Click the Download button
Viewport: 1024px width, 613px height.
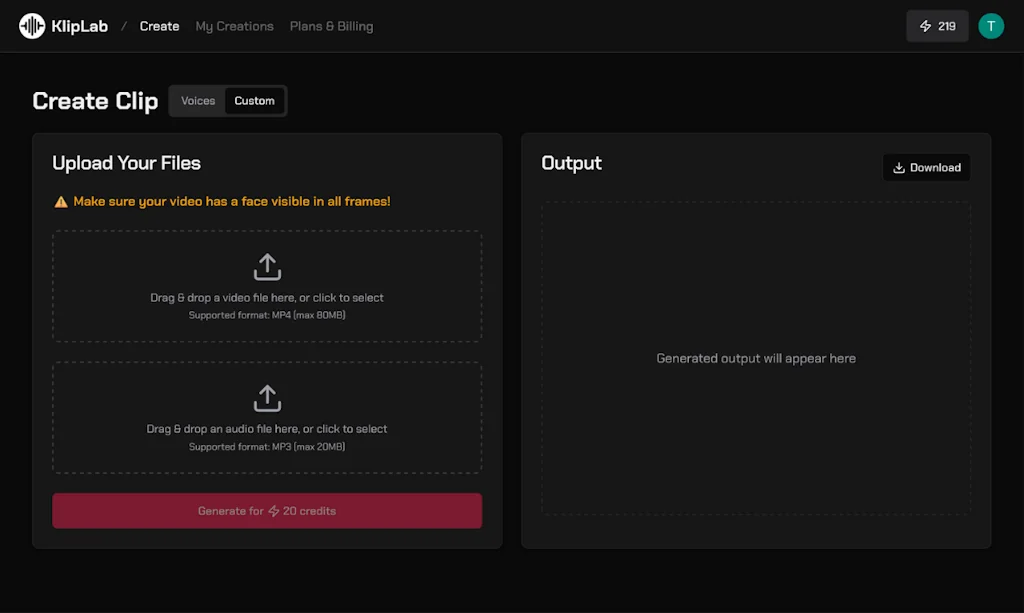click(926, 167)
